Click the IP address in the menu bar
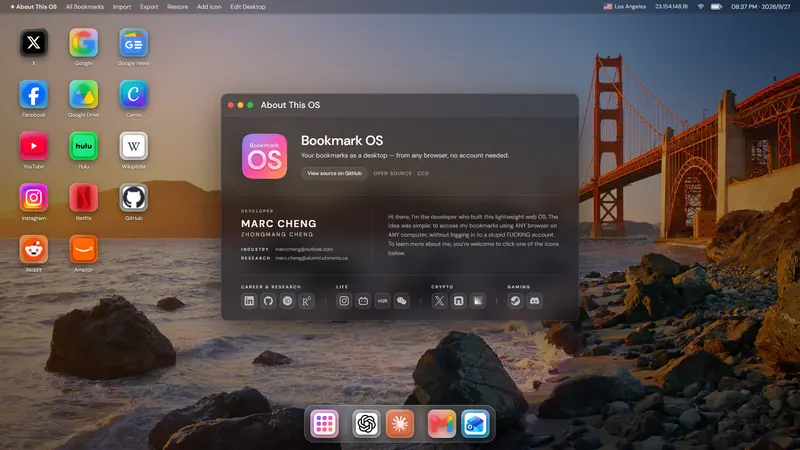This screenshot has height=450, width=800. (671, 7)
